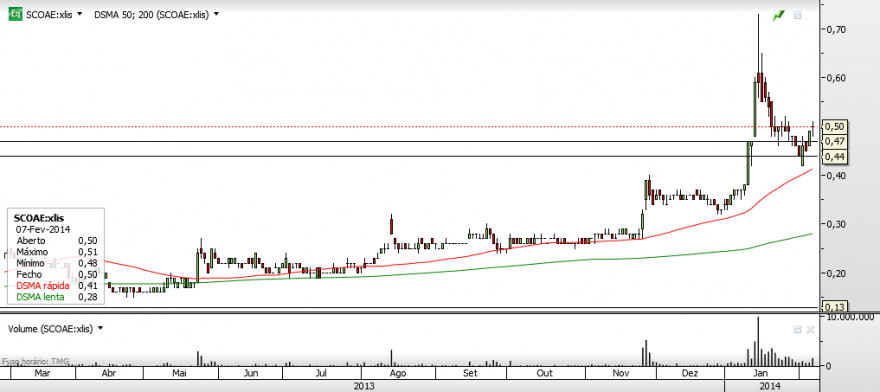The image size is (880, 392).
Task: Click the Dez month on time axis
Action: click(x=689, y=373)
